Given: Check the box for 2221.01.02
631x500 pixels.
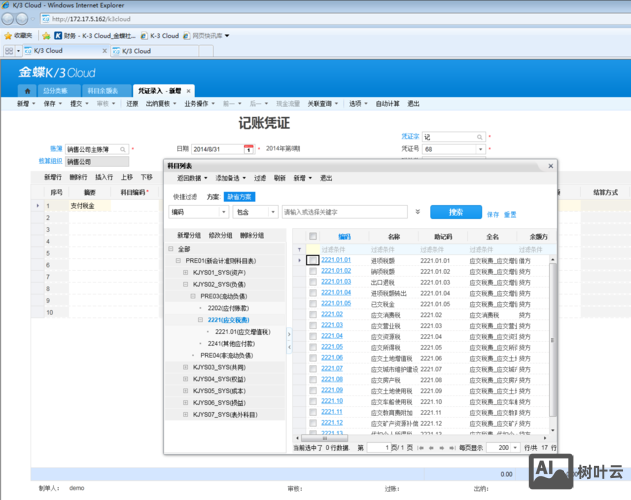Looking at the screenshot, I should pyautogui.click(x=313, y=271).
